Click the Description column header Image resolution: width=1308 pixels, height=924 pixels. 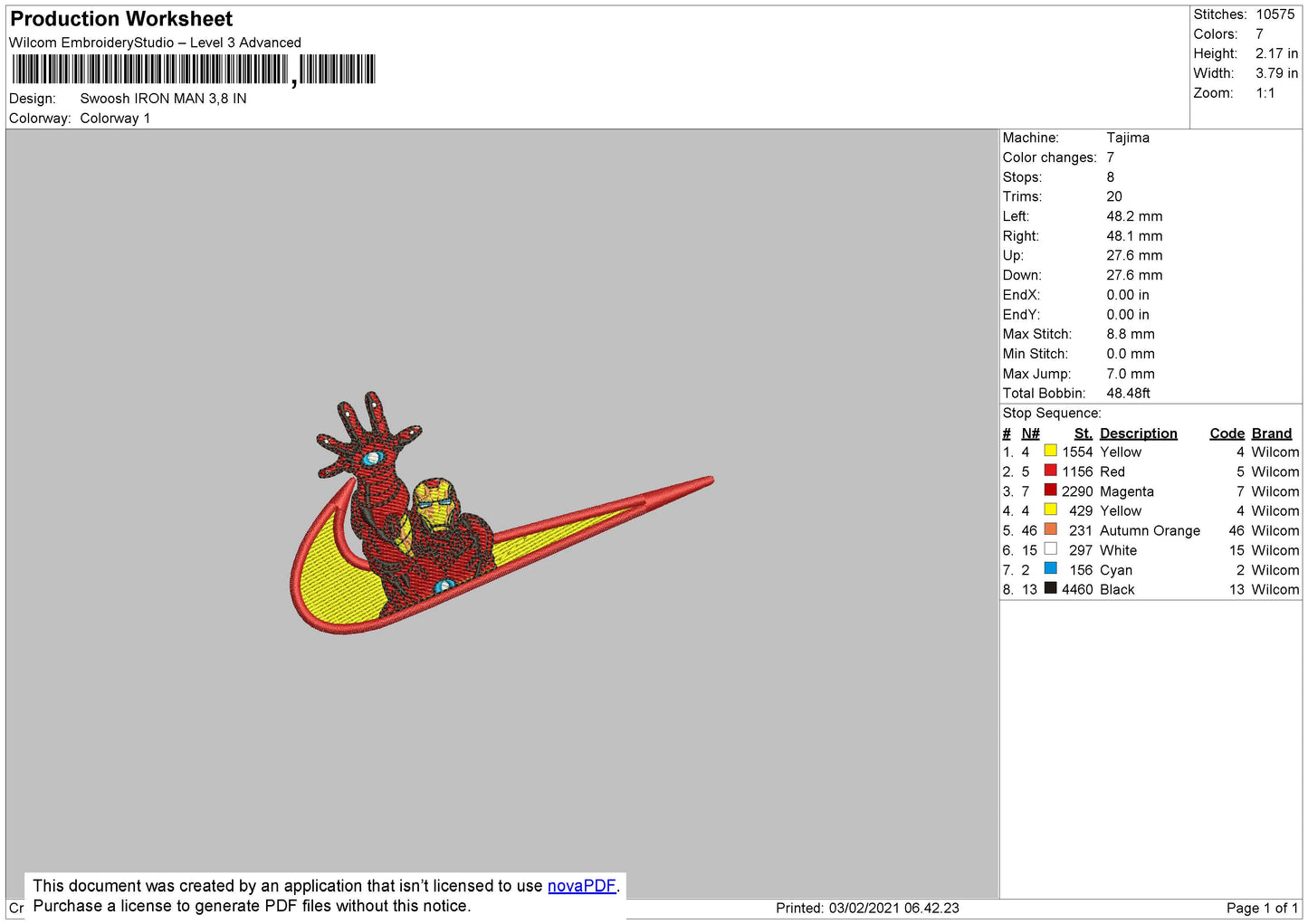coord(1138,433)
